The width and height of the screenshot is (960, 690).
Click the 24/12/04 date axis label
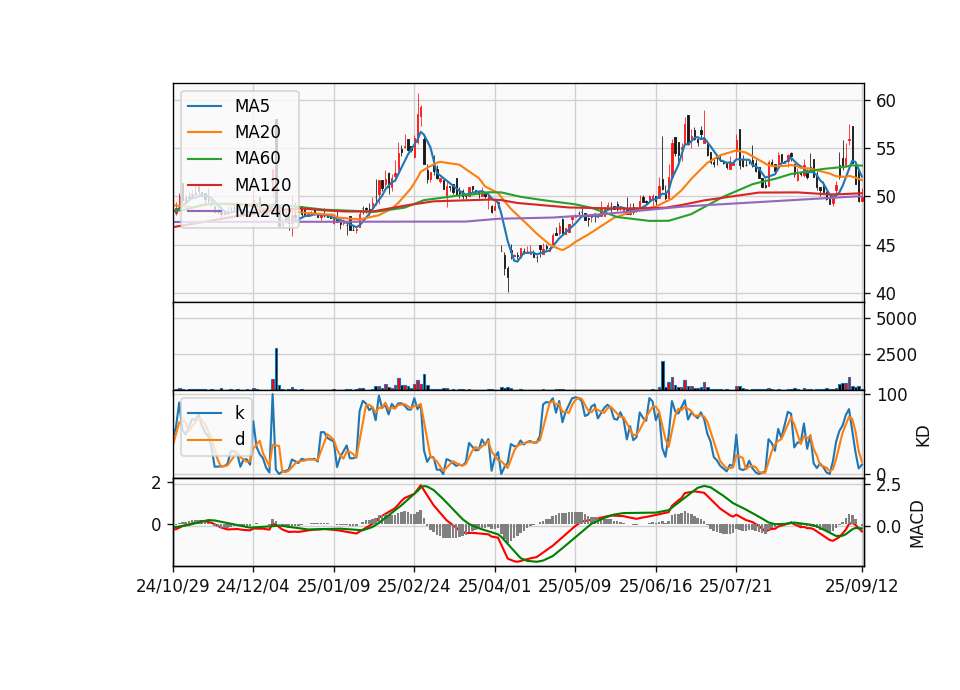pos(253,587)
